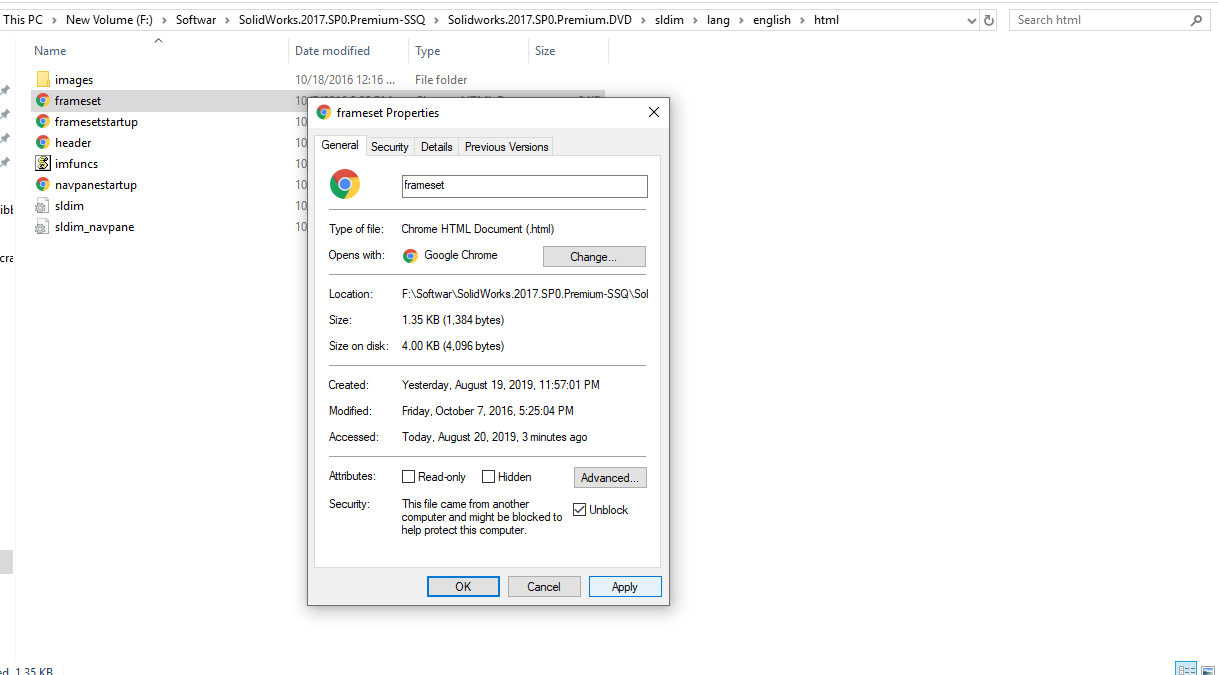Switch to the Details tab

click(x=437, y=147)
